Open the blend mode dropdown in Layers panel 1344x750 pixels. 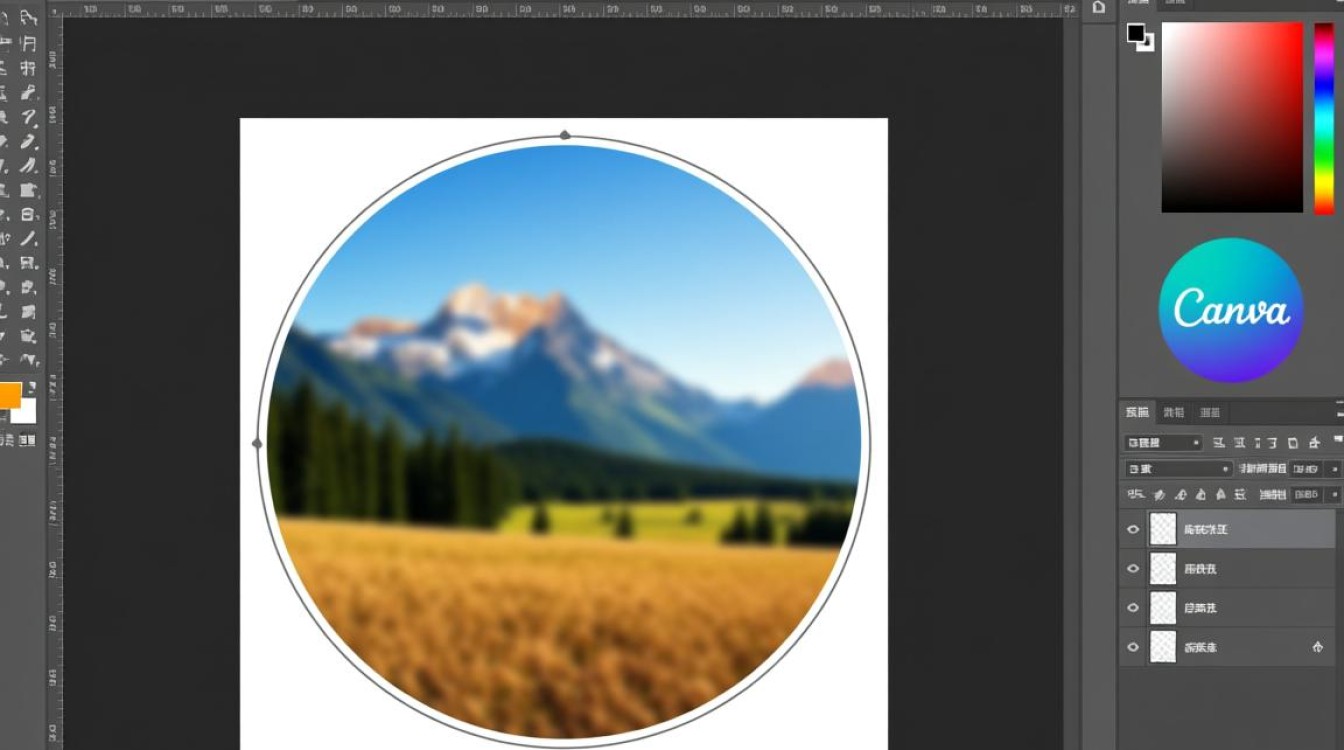(x=1177, y=468)
